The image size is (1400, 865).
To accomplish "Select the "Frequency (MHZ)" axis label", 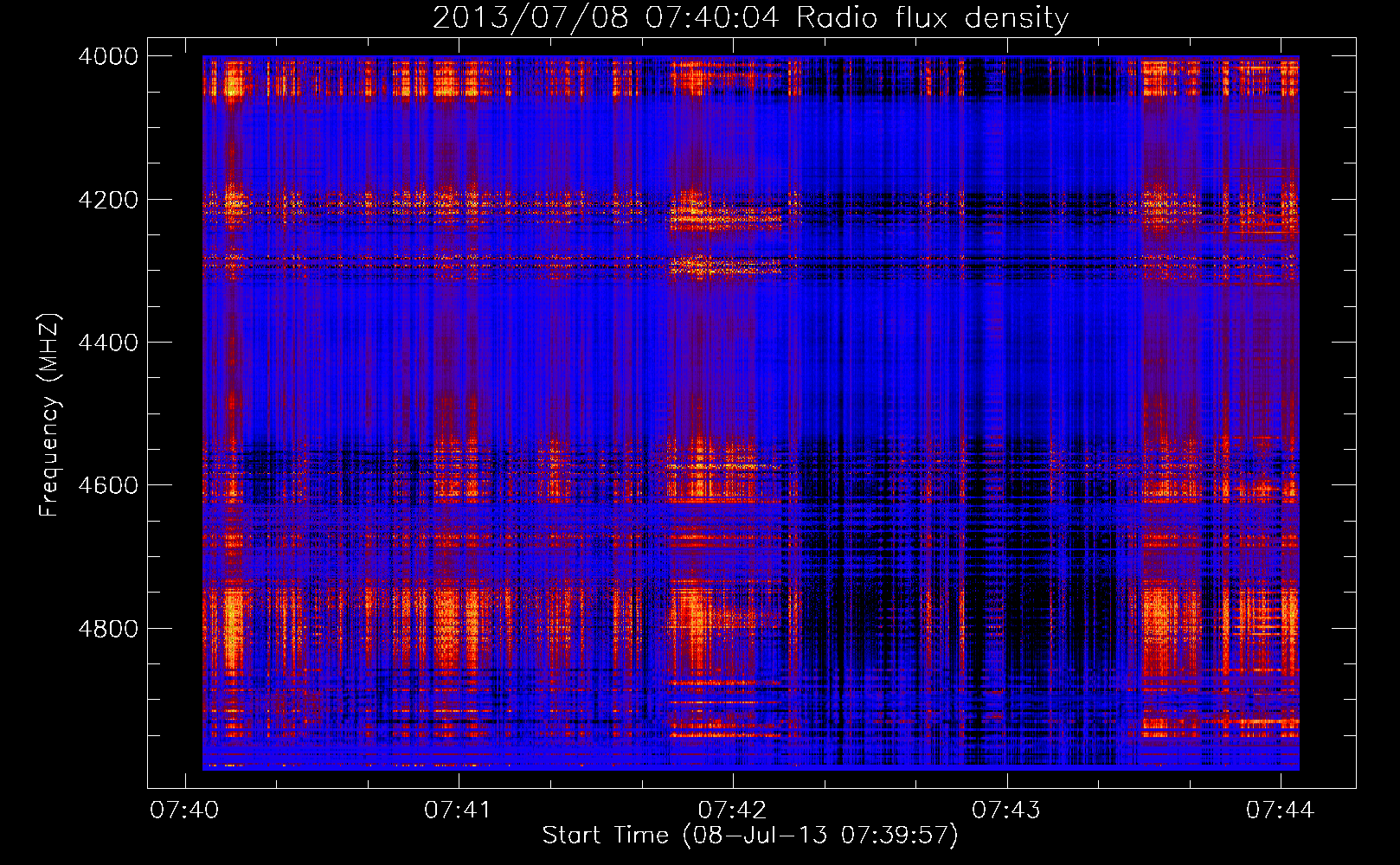I will click(x=49, y=415).
